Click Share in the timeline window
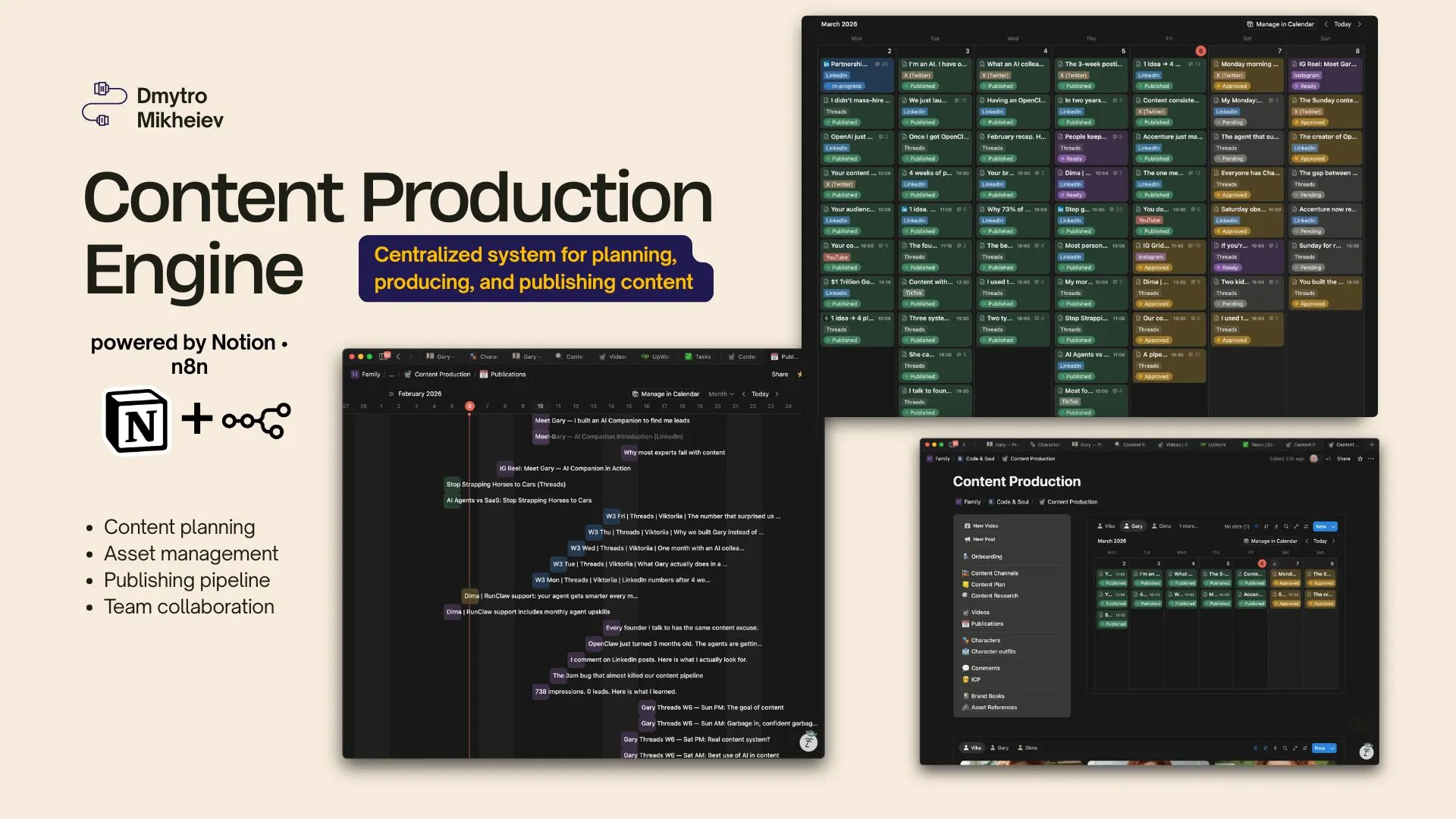 pos(780,374)
